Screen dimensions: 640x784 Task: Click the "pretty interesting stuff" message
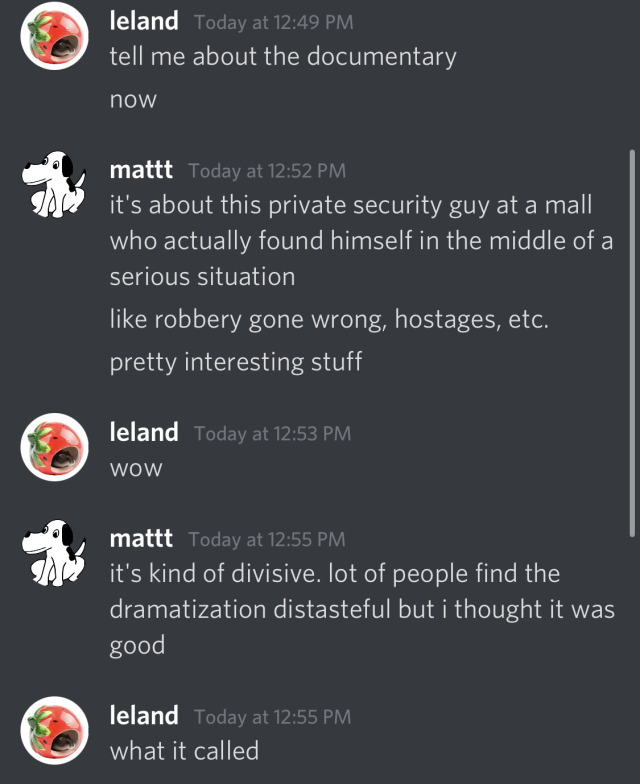coord(236,362)
